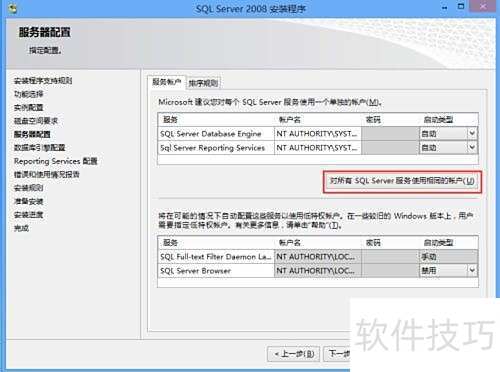Maximize the SQL Server 2008 setup window
The width and height of the screenshot is (500, 372).
(461, 7)
